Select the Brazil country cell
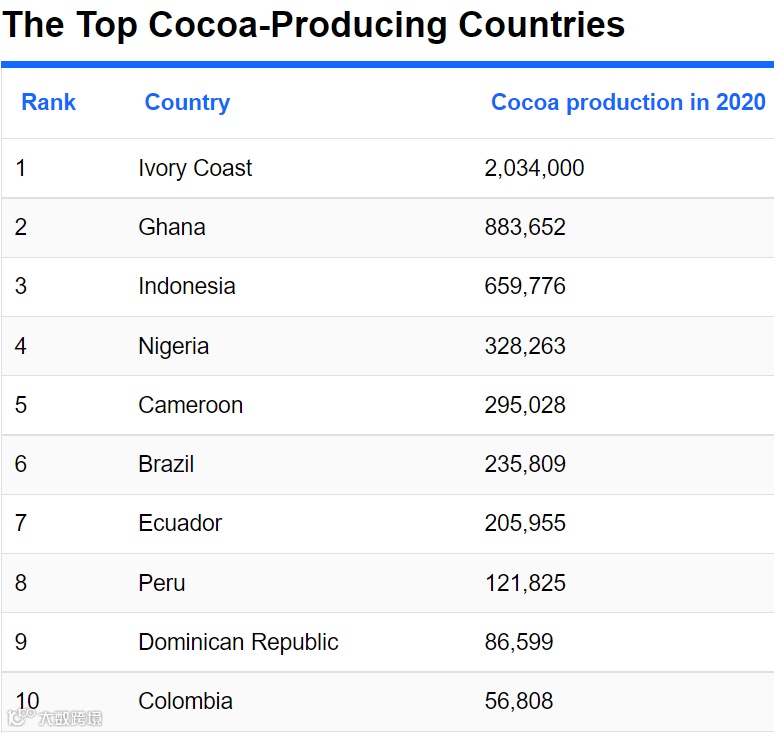This screenshot has width=774, height=733. point(166,464)
